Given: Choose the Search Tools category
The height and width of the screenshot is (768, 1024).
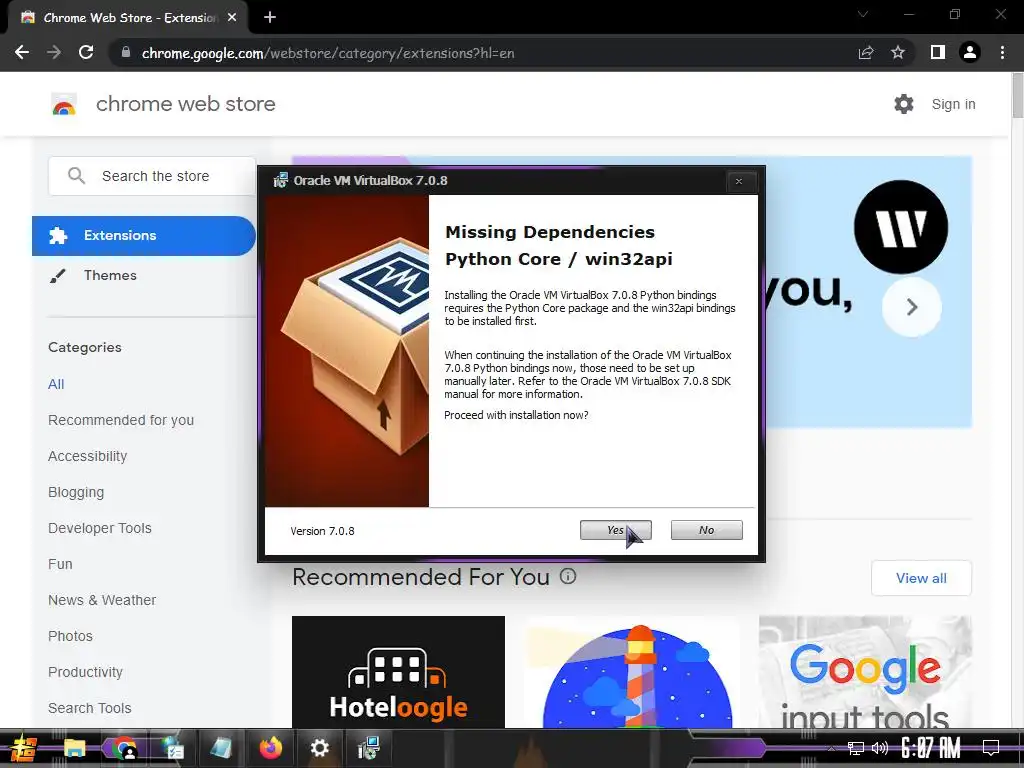Looking at the screenshot, I should (89, 708).
